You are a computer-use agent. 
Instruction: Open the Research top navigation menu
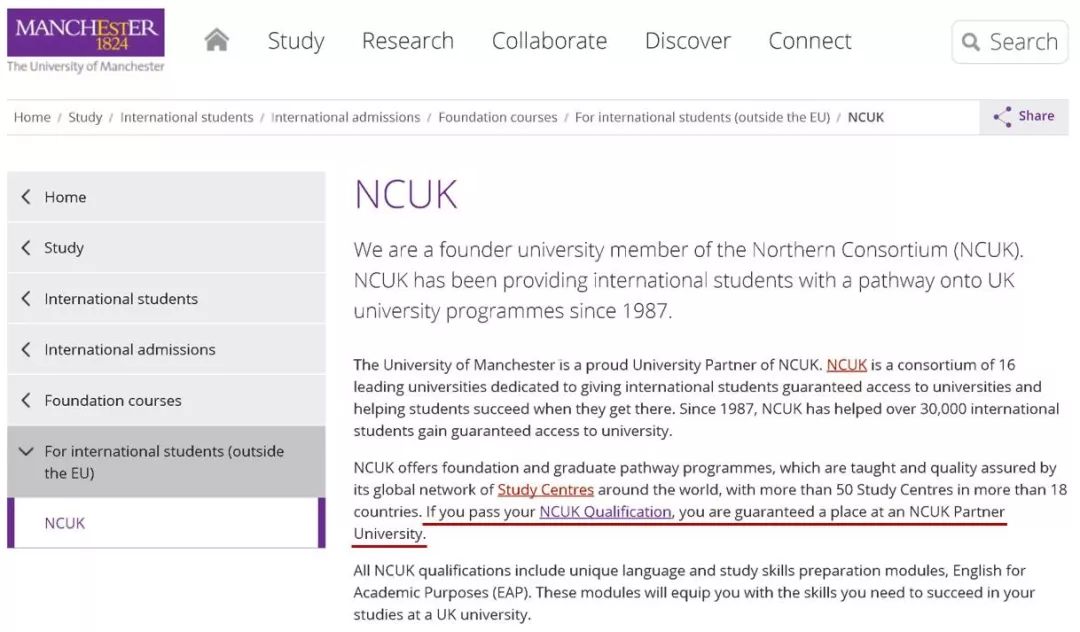(407, 41)
